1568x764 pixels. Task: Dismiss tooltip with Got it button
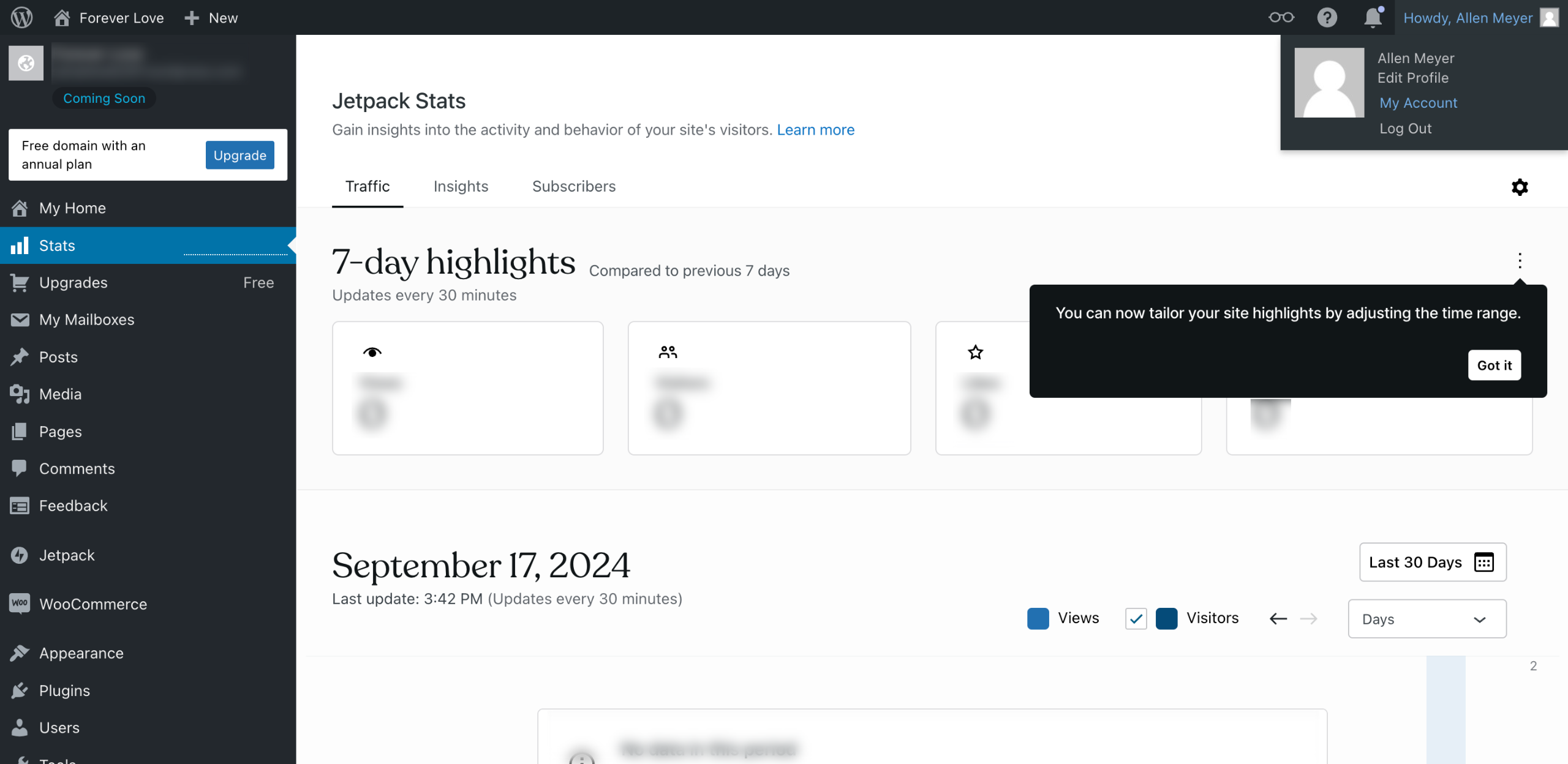1494,365
